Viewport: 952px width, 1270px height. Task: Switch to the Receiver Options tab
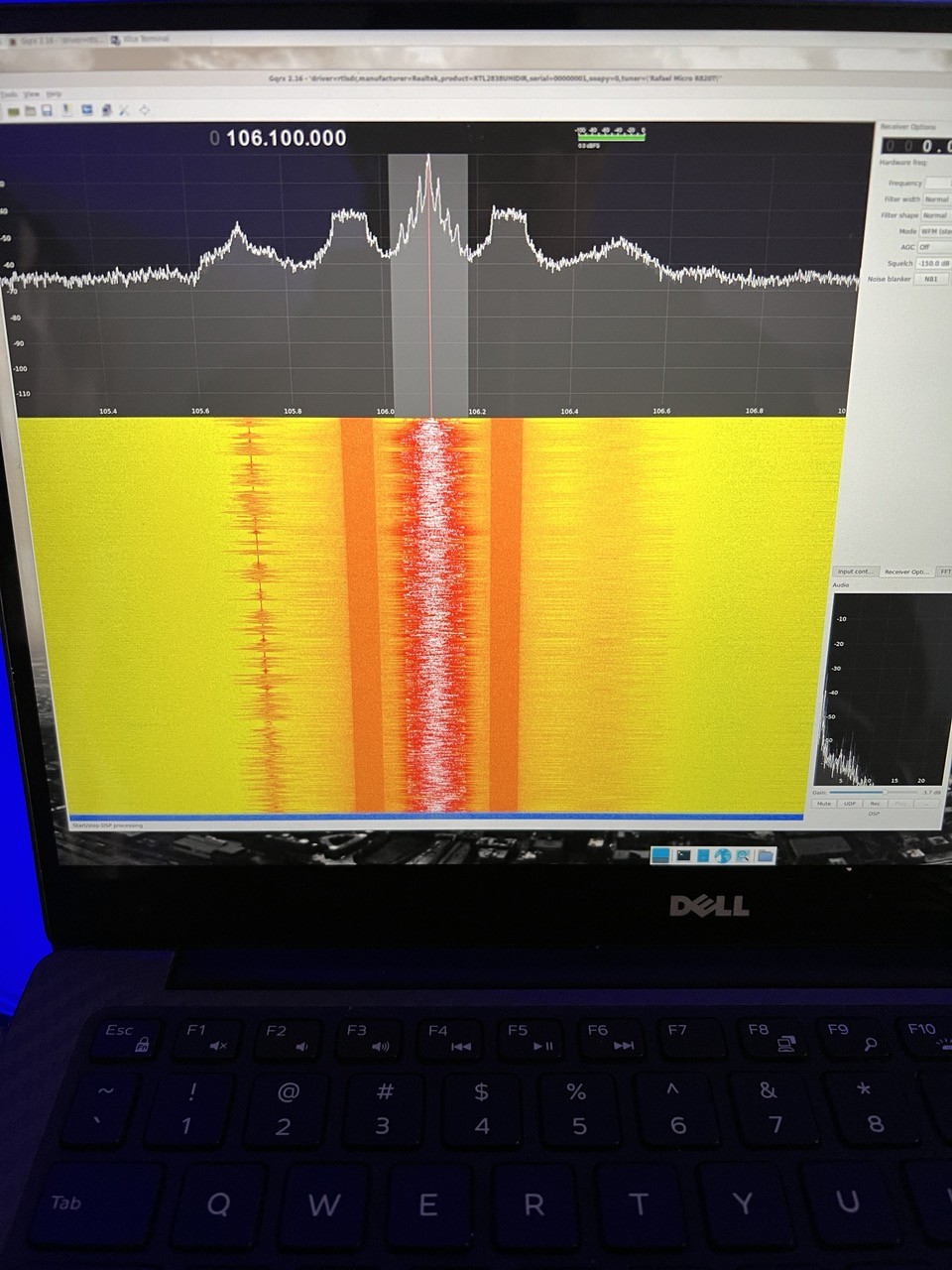pos(906,571)
